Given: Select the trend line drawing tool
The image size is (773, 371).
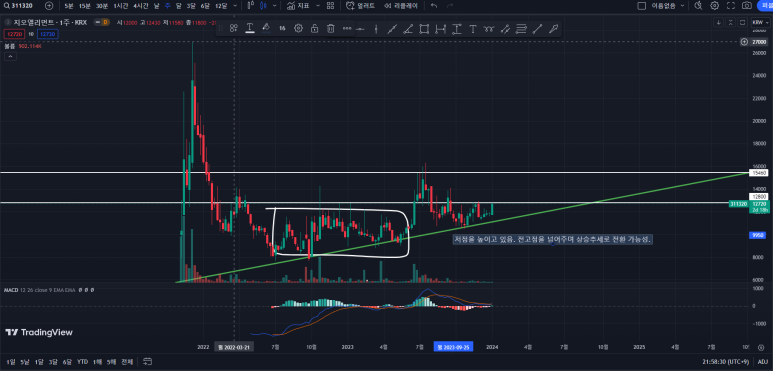Looking at the screenshot, I should pos(392,29).
